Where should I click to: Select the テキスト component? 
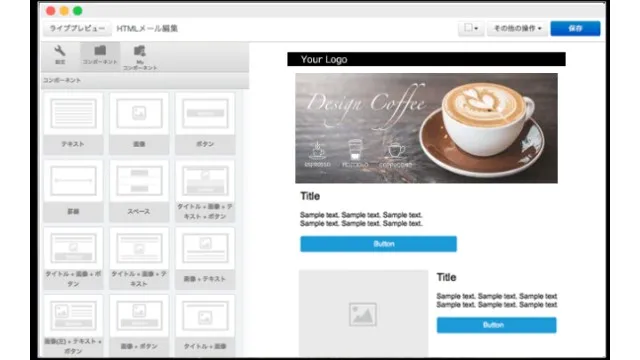pos(73,123)
